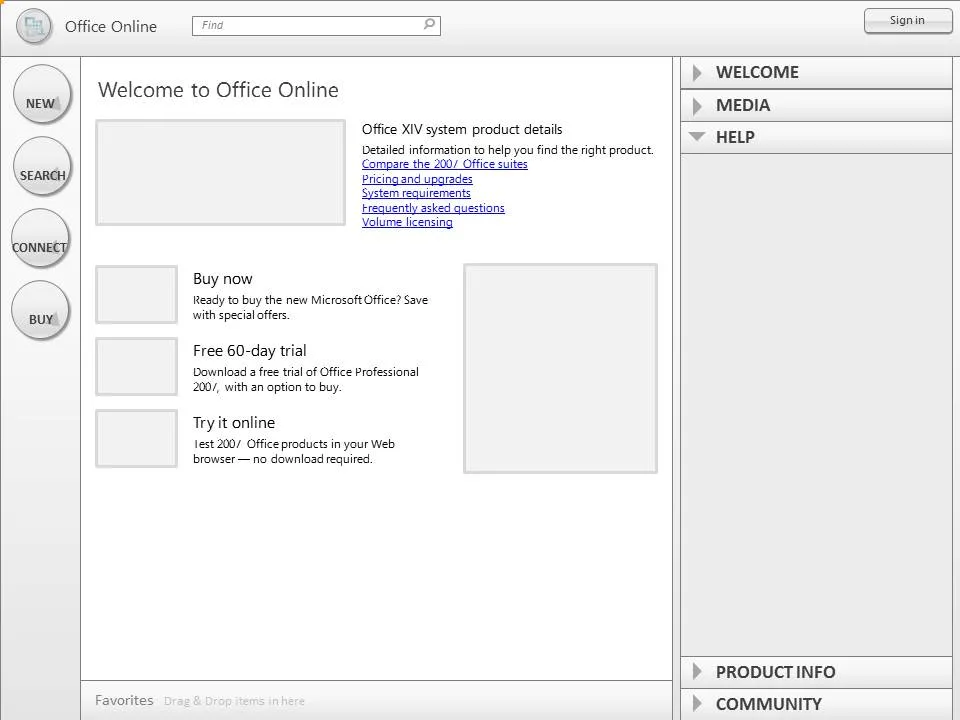The width and height of the screenshot is (960, 720).
Task: Select the MEDIA panel header label
Action: (x=743, y=105)
